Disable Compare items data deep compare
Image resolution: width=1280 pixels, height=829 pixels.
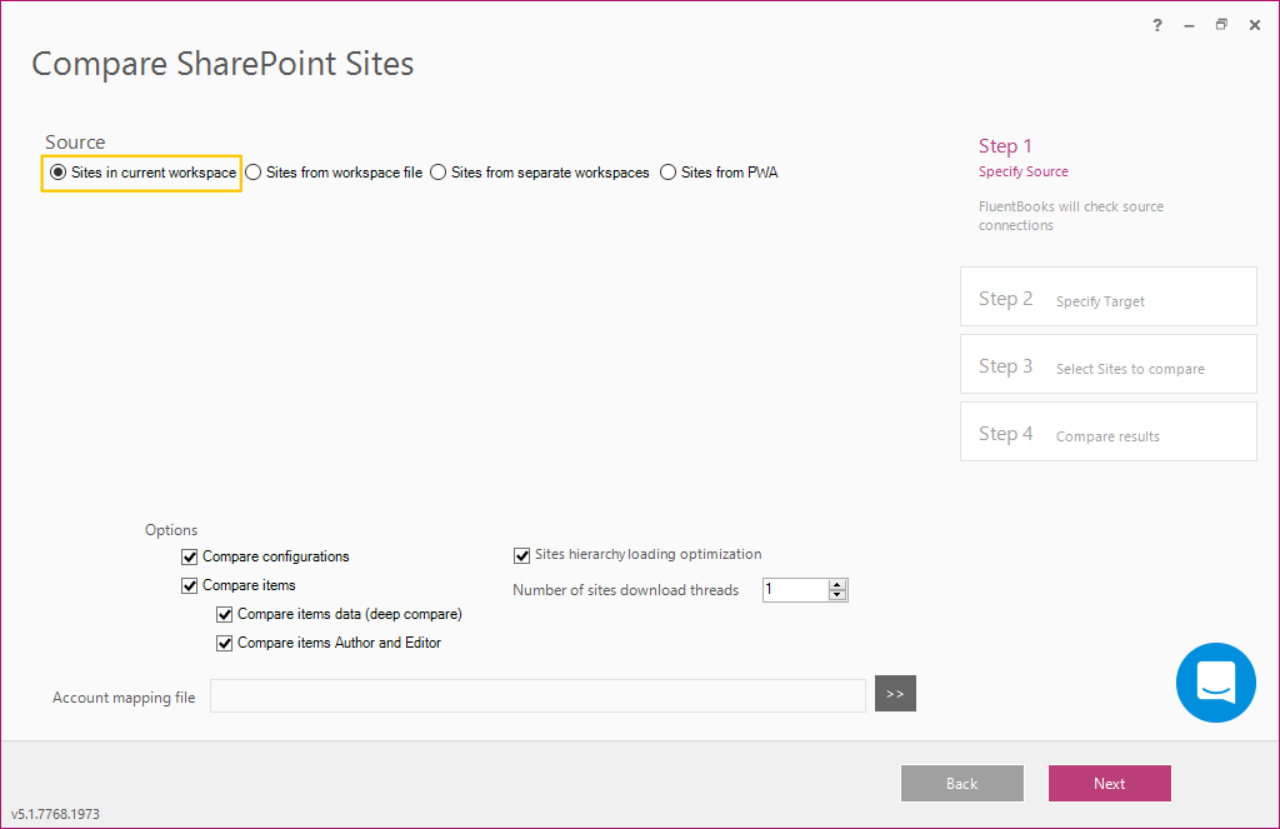(x=224, y=615)
